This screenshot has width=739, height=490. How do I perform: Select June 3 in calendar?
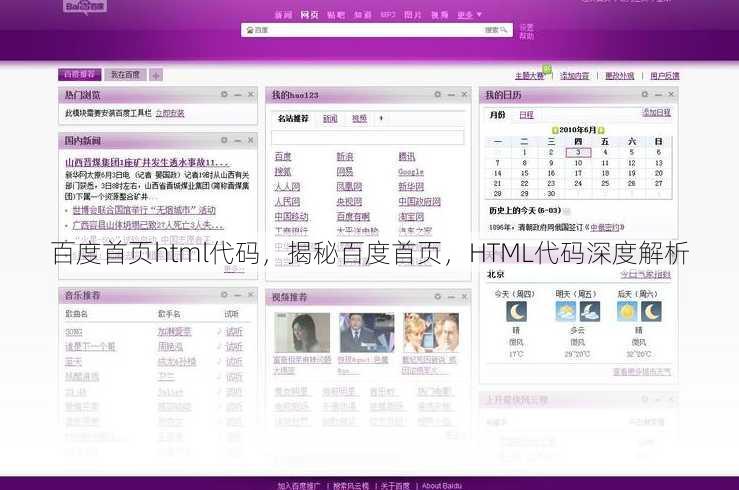click(x=578, y=152)
